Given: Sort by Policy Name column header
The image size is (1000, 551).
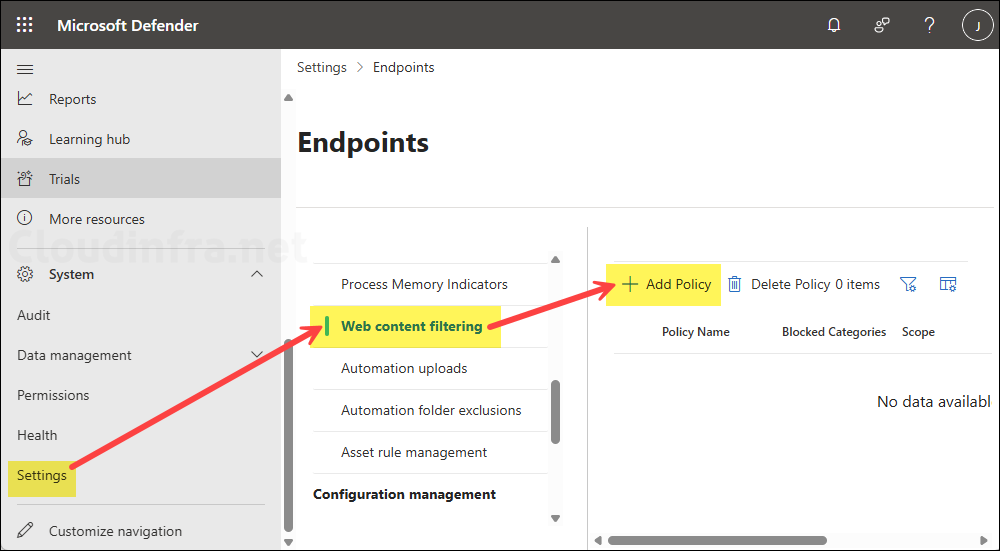Looking at the screenshot, I should click(x=695, y=332).
